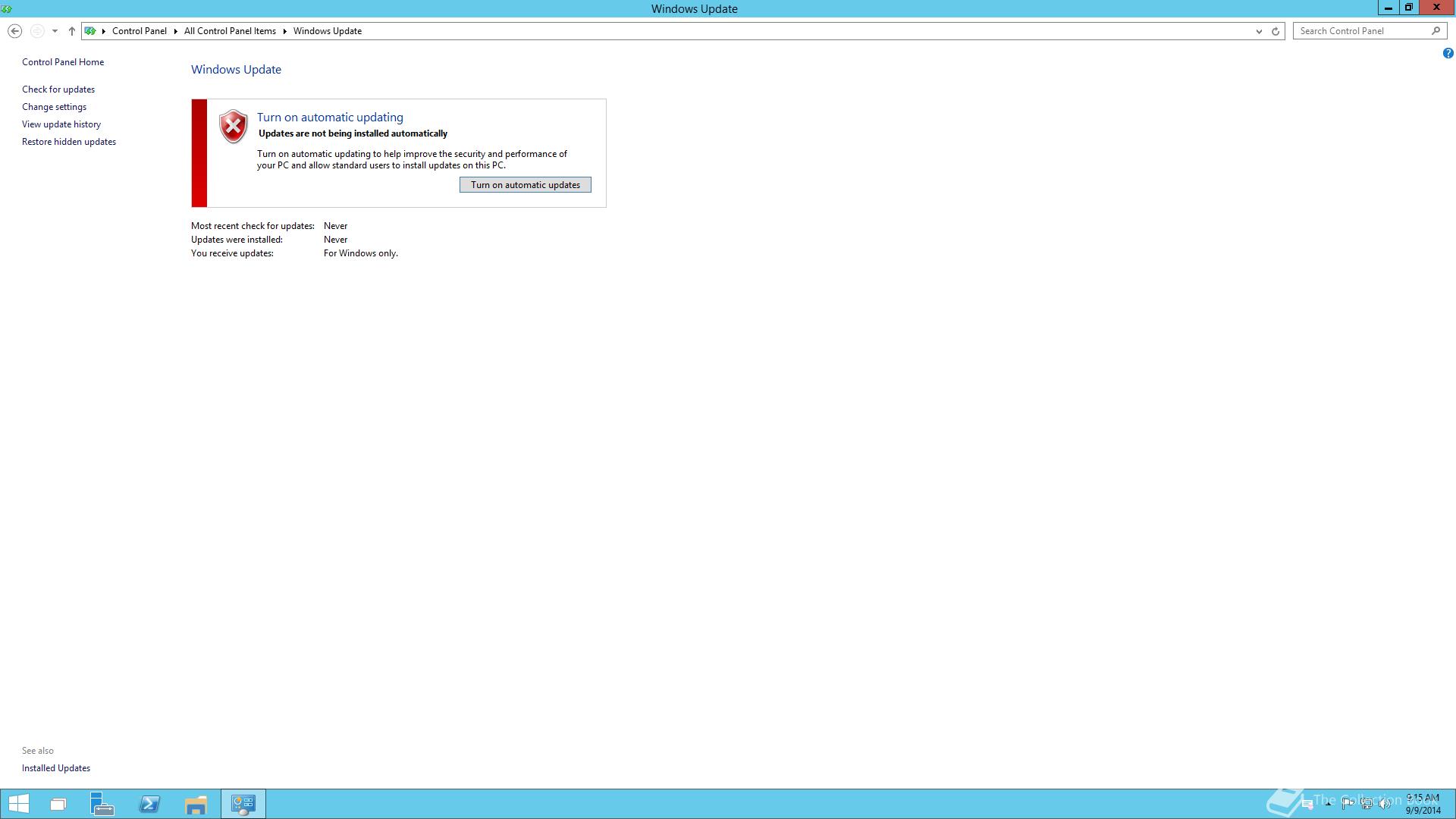The width and height of the screenshot is (1456, 819).
Task: Expand the All Control Panel Items arrow
Action: [x=285, y=31]
